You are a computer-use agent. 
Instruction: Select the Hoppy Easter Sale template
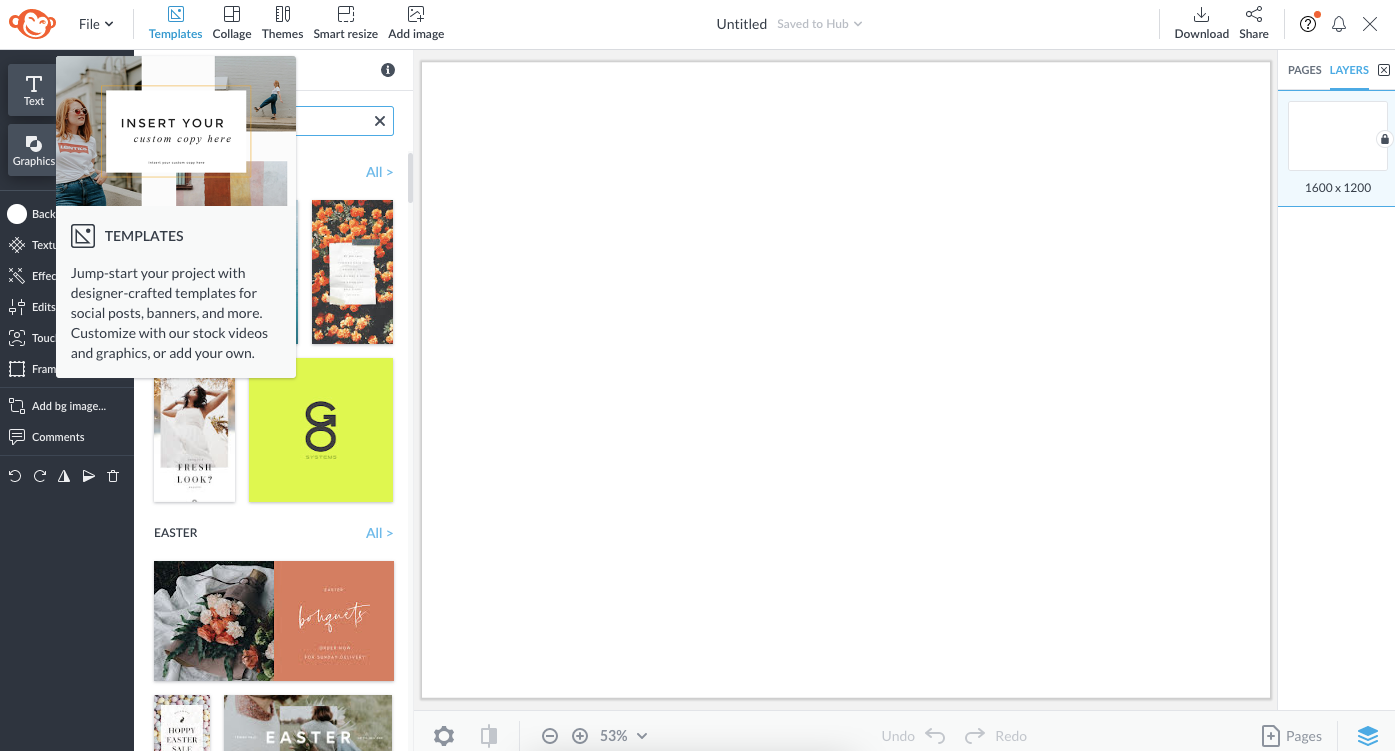click(182, 723)
